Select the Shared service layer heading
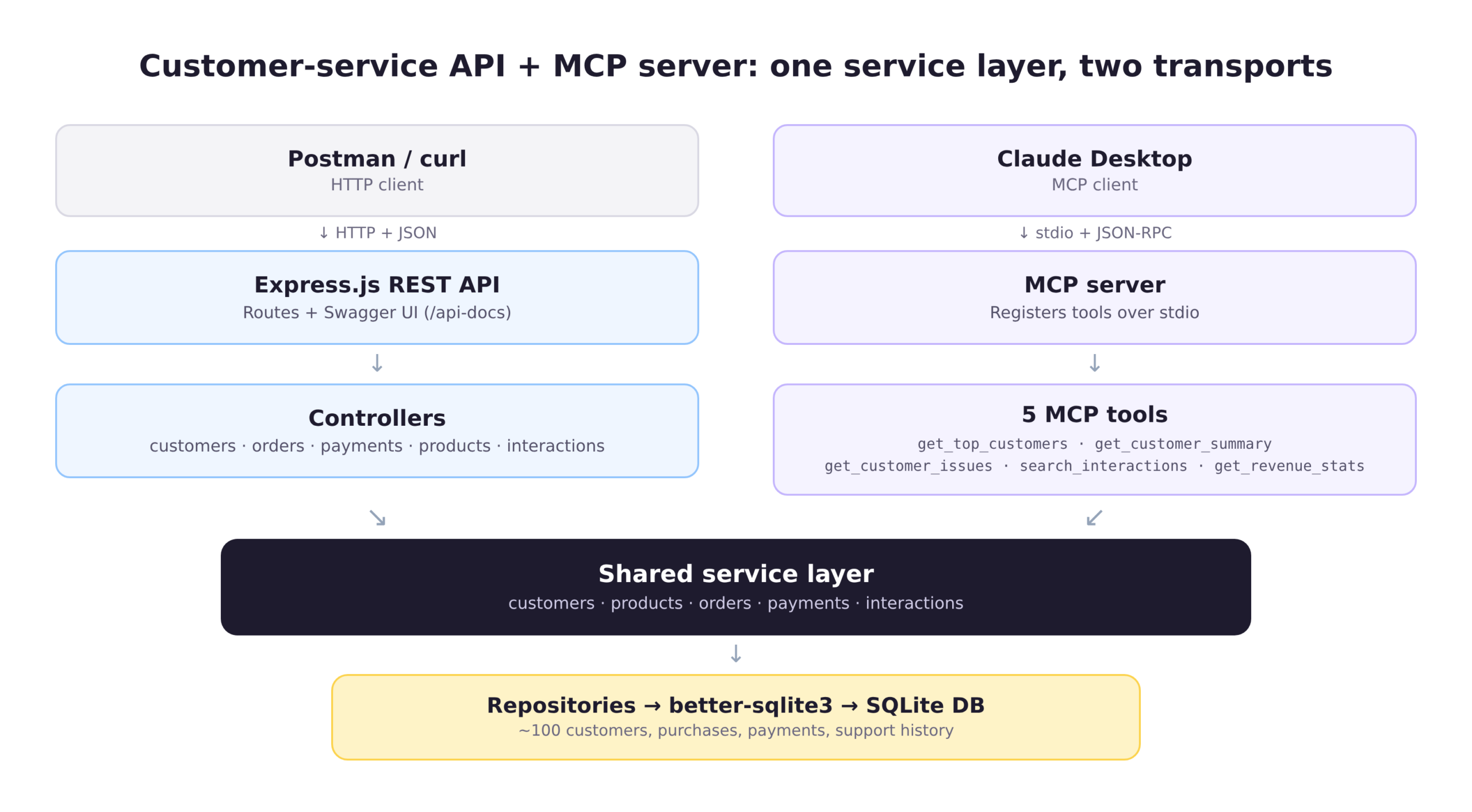Viewport: 1472px width, 812px height. tap(735, 574)
